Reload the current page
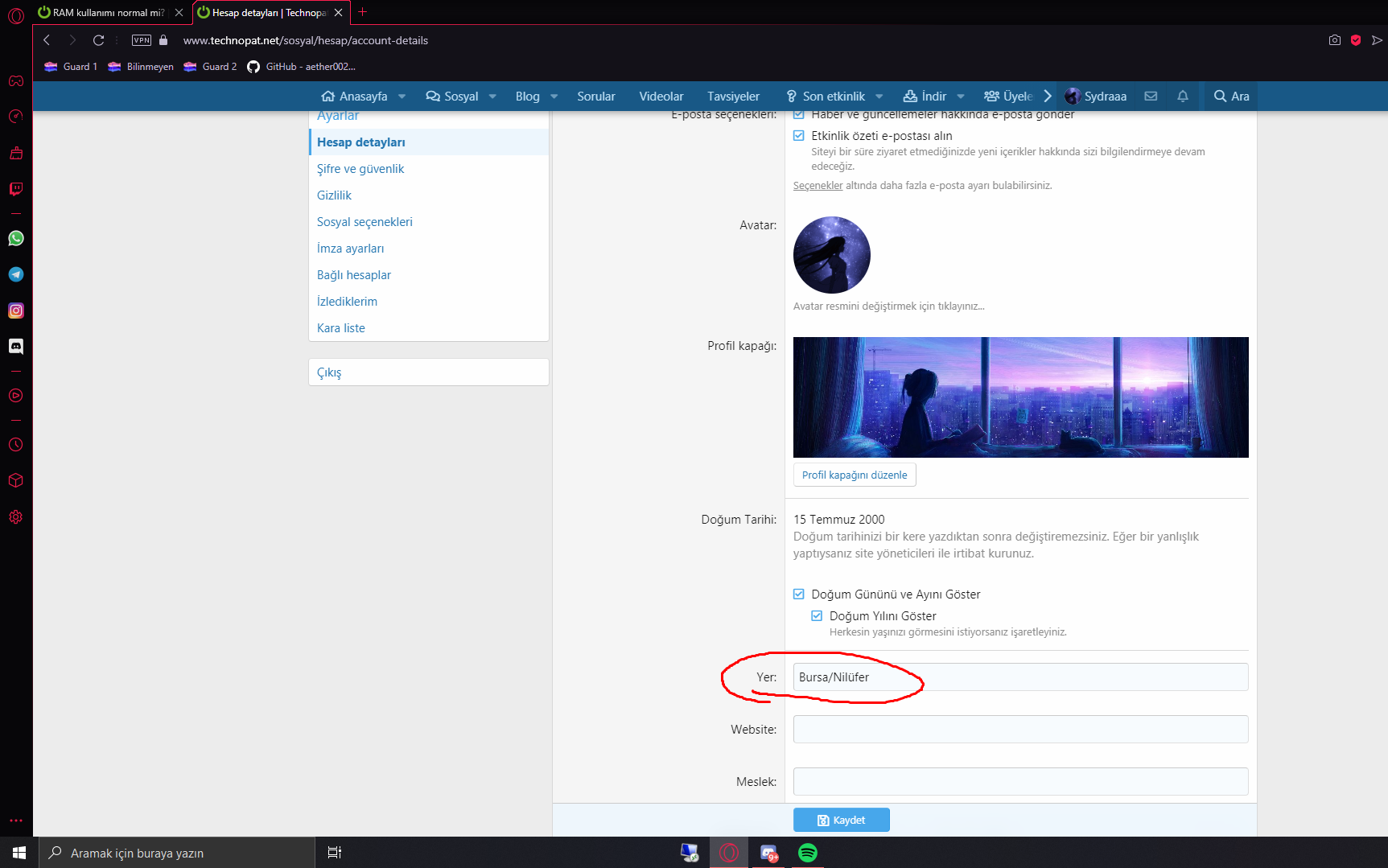The width and height of the screenshot is (1388, 868). 98,40
